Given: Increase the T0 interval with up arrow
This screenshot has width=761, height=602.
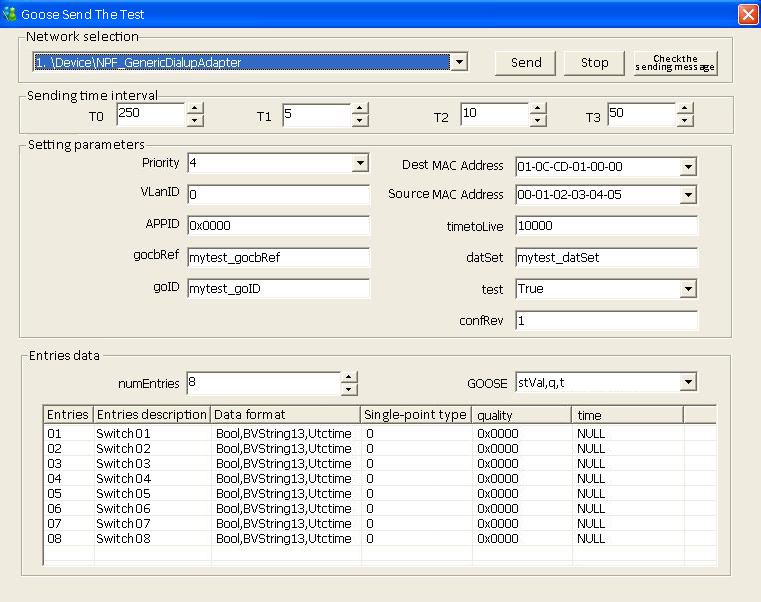Looking at the screenshot, I should pyautogui.click(x=195, y=109).
